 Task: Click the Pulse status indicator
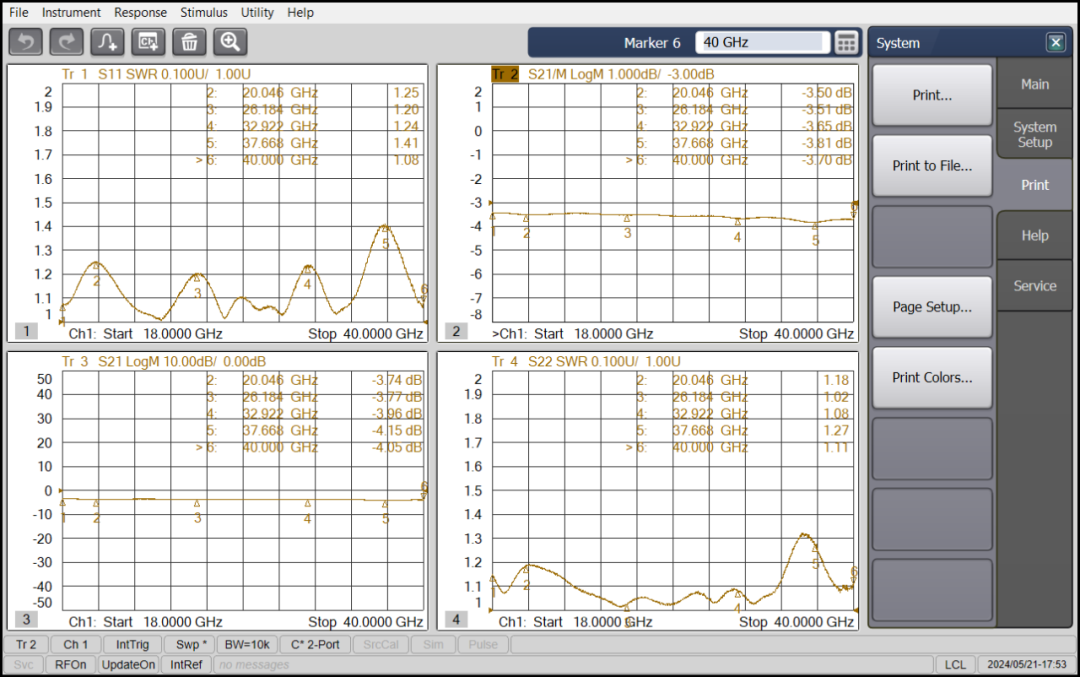tap(483, 645)
